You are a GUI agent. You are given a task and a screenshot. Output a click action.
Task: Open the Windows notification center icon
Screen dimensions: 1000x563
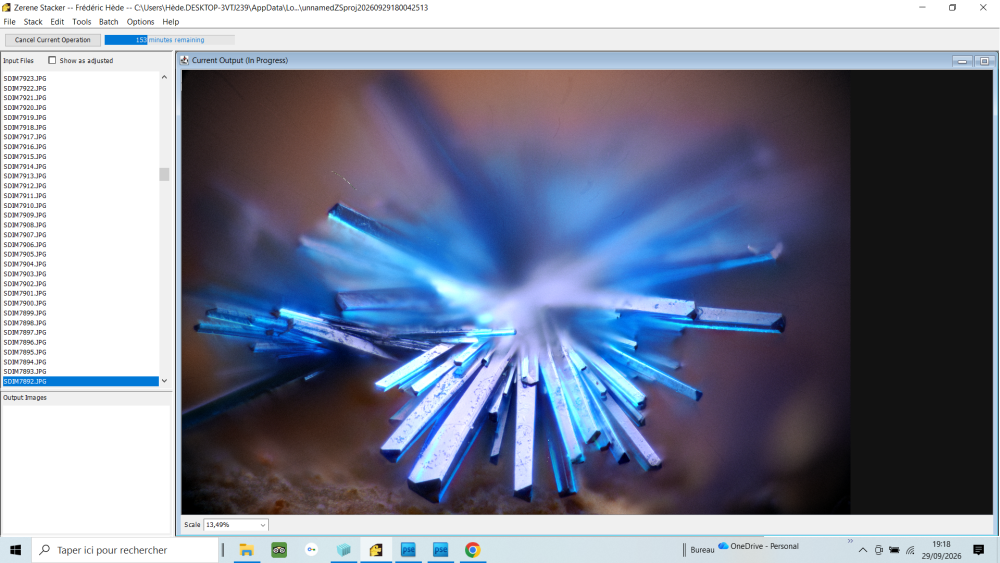(978, 550)
